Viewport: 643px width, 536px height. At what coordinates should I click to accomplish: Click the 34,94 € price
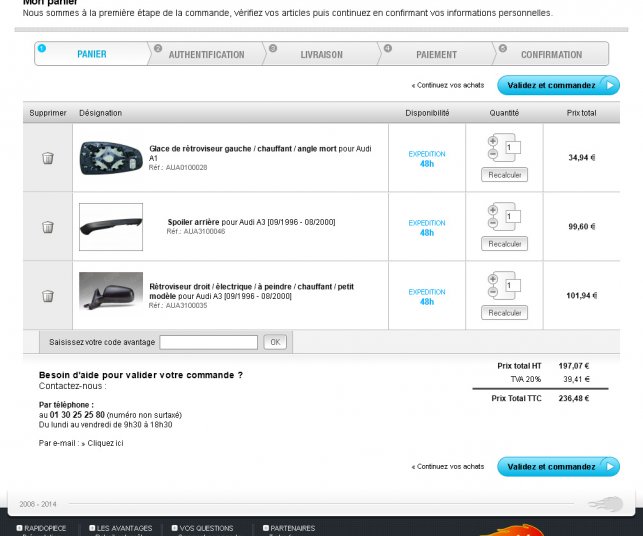point(581,157)
